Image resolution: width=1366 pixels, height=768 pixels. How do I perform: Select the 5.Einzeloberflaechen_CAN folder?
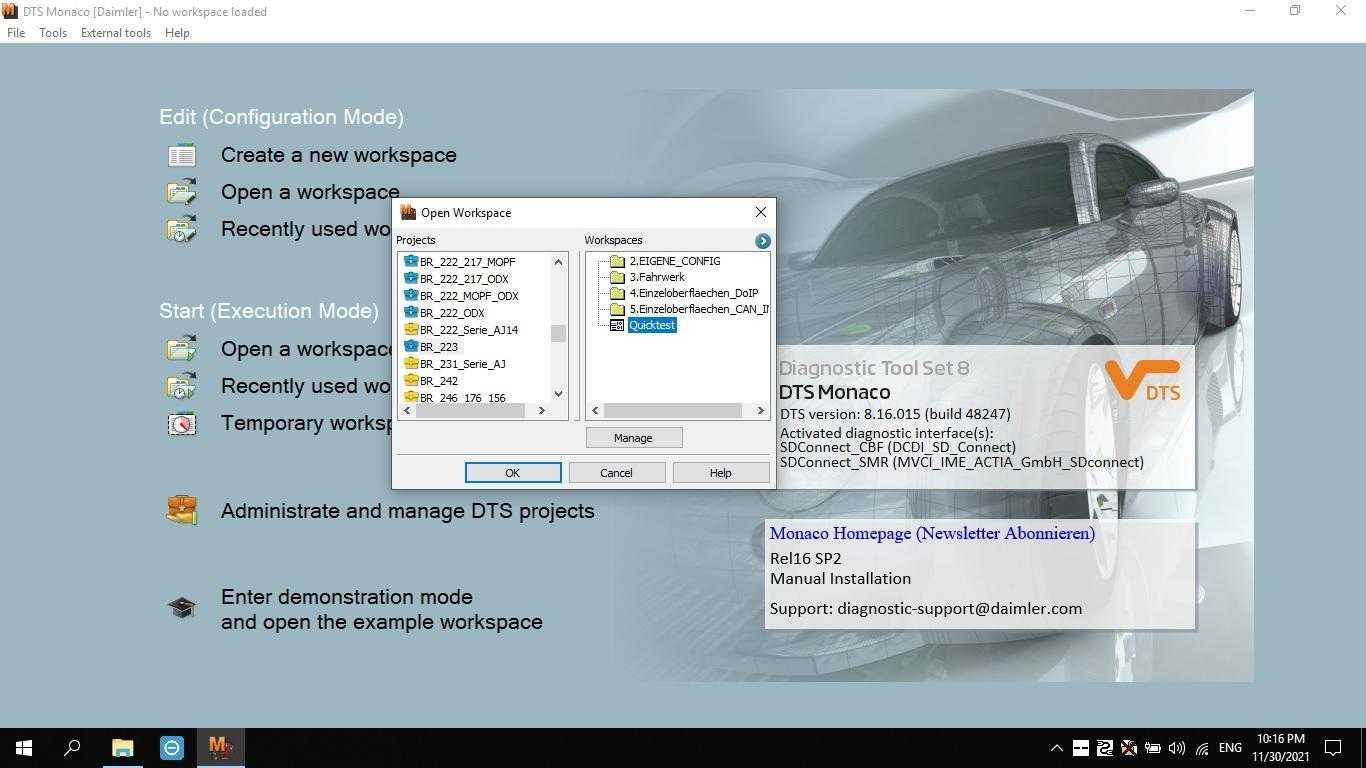[699, 309]
